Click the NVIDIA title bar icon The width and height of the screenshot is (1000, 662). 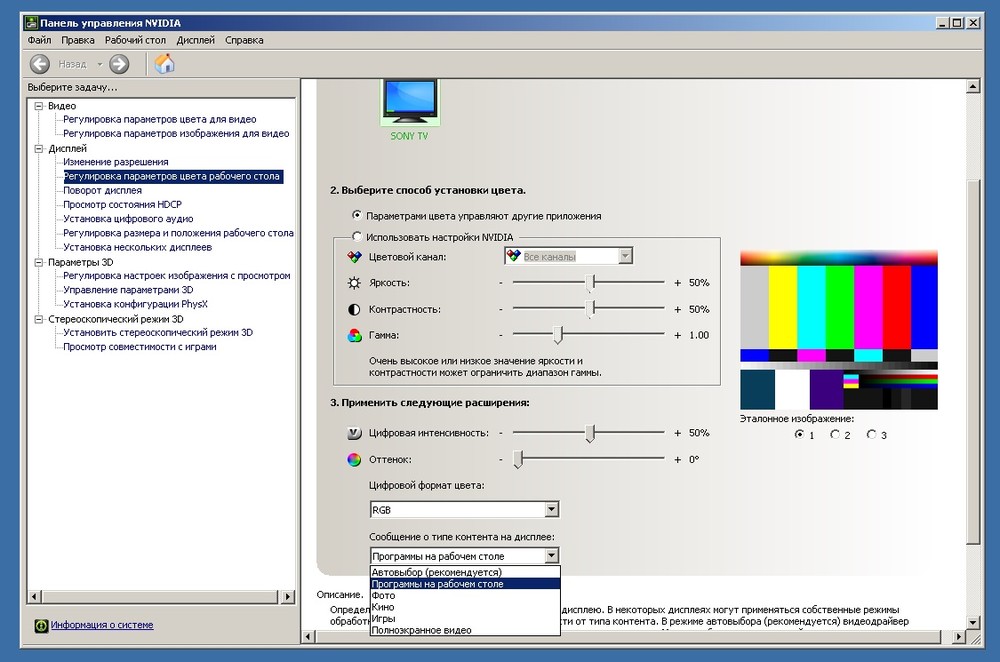point(31,23)
